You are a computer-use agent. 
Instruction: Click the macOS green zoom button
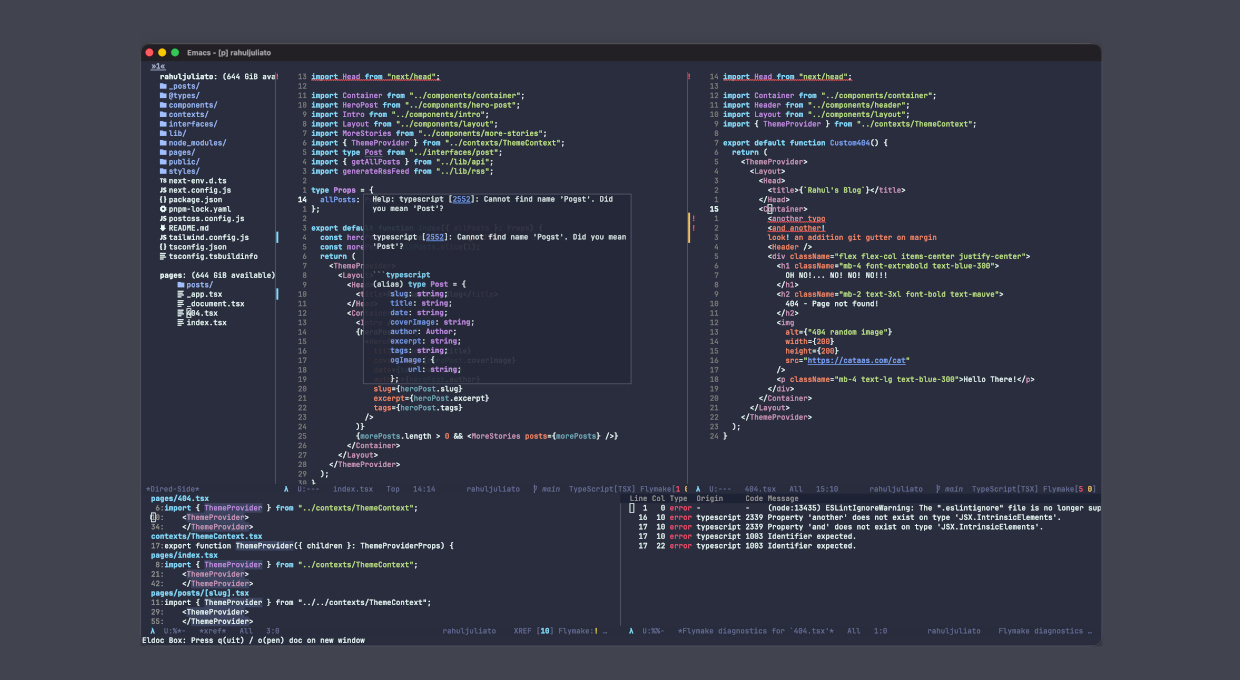(x=175, y=52)
